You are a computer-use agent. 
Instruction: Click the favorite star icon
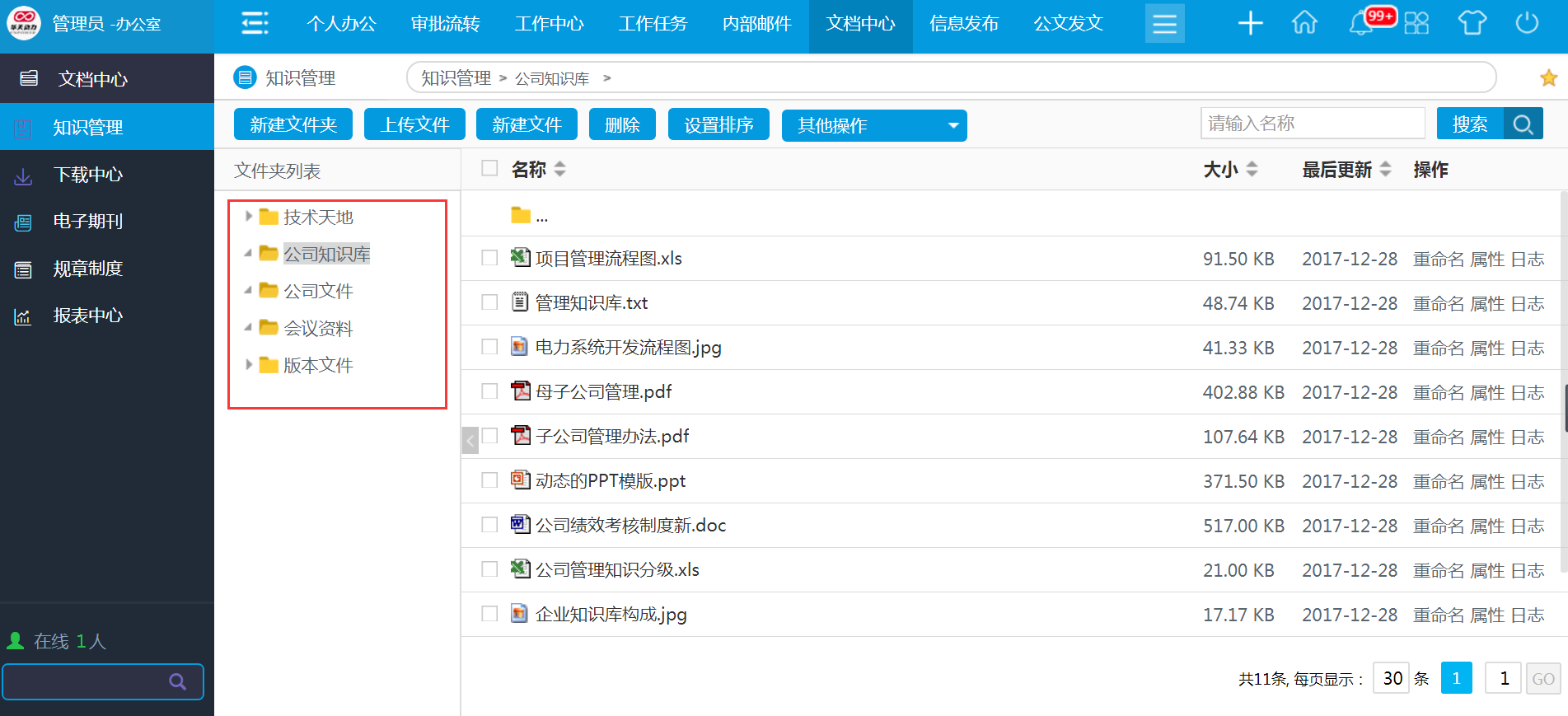pyautogui.click(x=1548, y=78)
